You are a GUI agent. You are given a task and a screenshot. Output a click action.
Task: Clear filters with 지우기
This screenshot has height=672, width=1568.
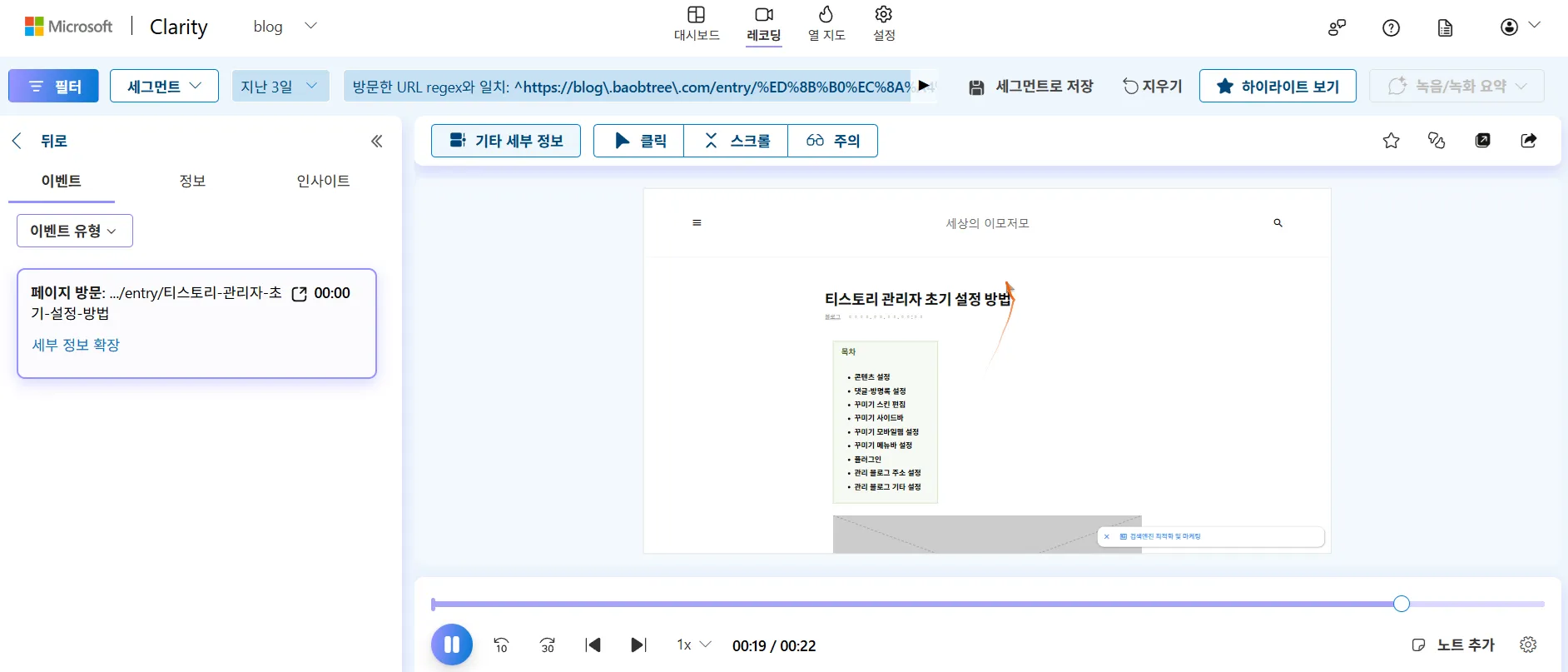[x=1153, y=86]
